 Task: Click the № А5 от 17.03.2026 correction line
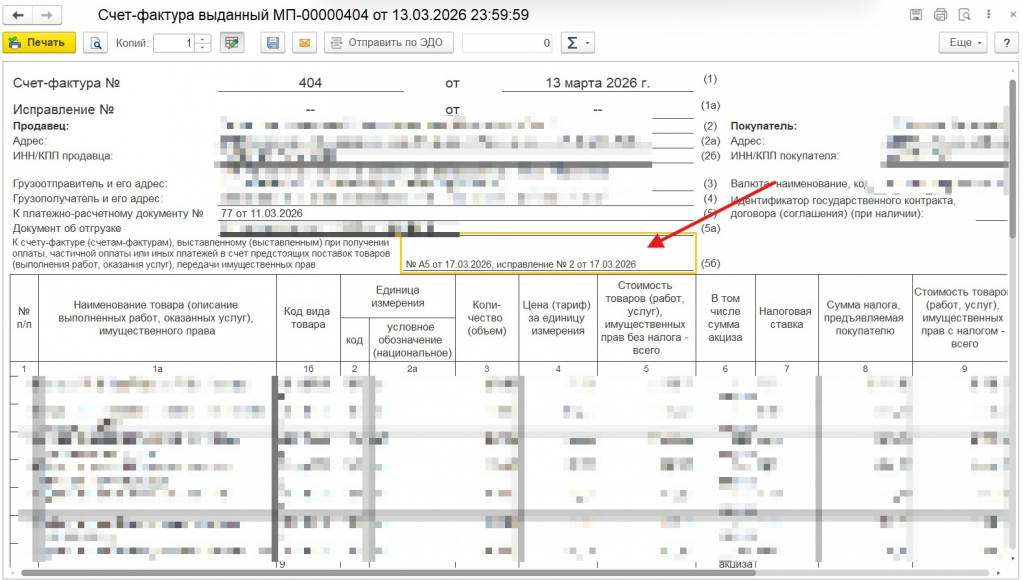click(521, 264)
